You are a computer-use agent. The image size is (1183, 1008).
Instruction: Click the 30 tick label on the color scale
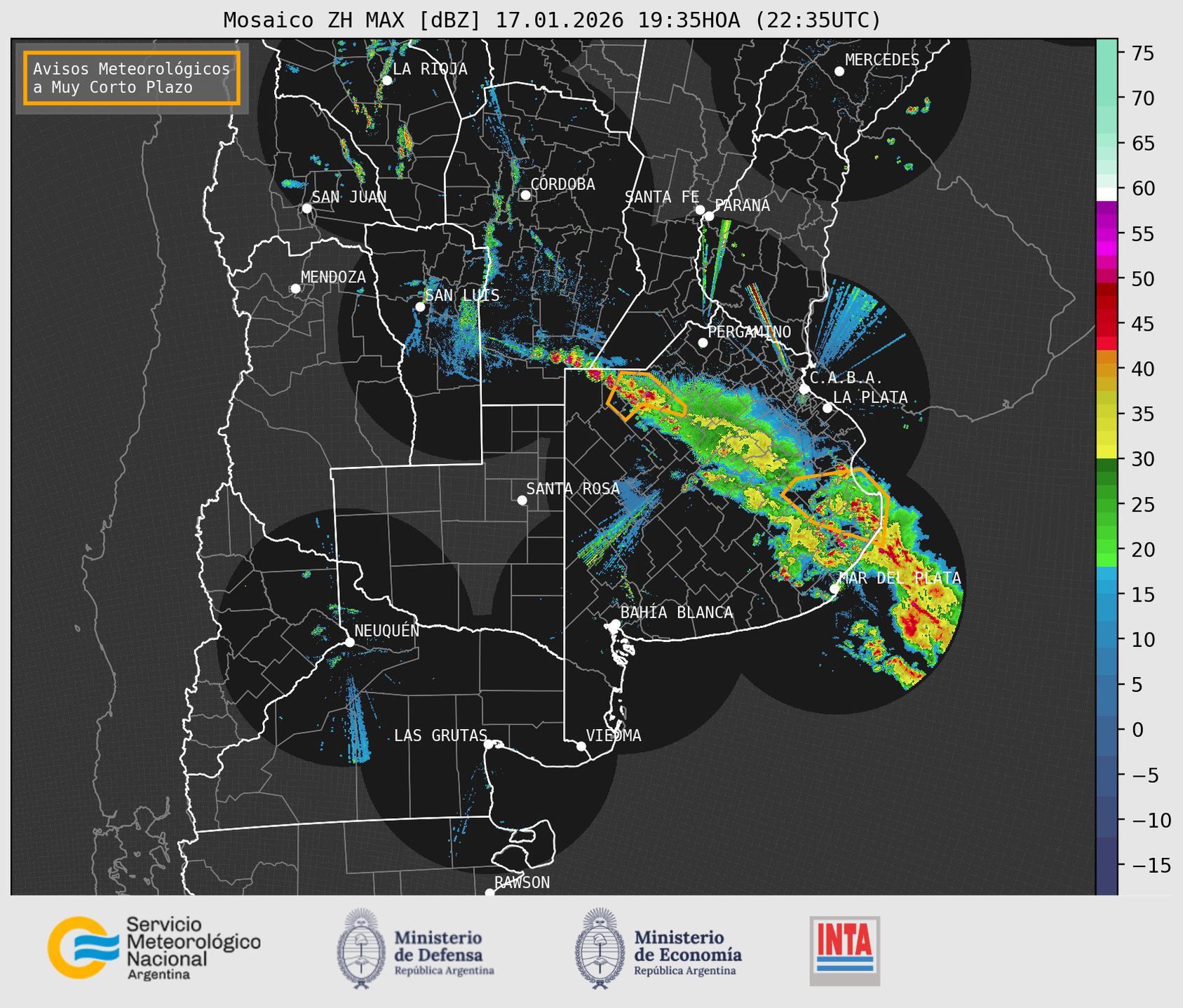pos(1142,460)
